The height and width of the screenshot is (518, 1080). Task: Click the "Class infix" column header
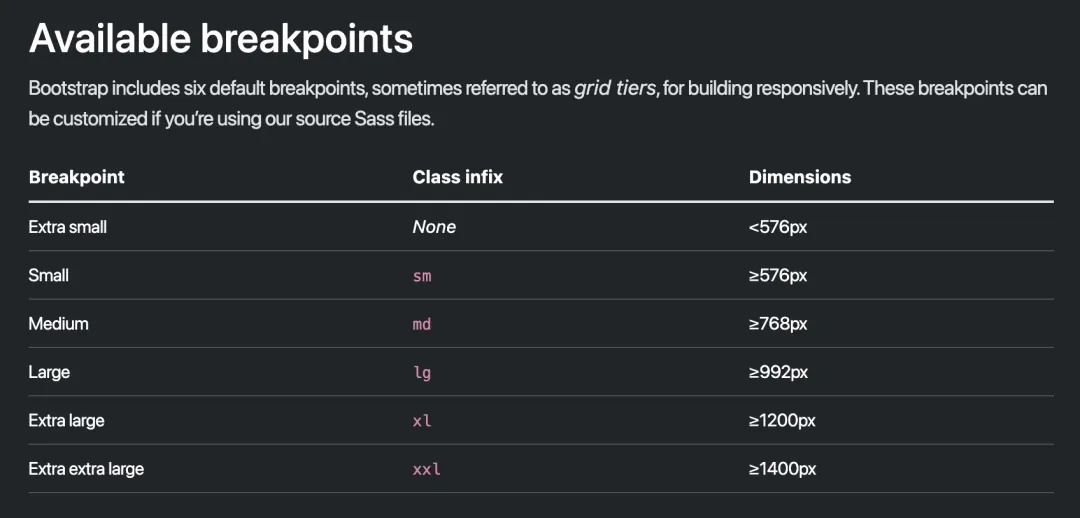click(x=457, y=177)
